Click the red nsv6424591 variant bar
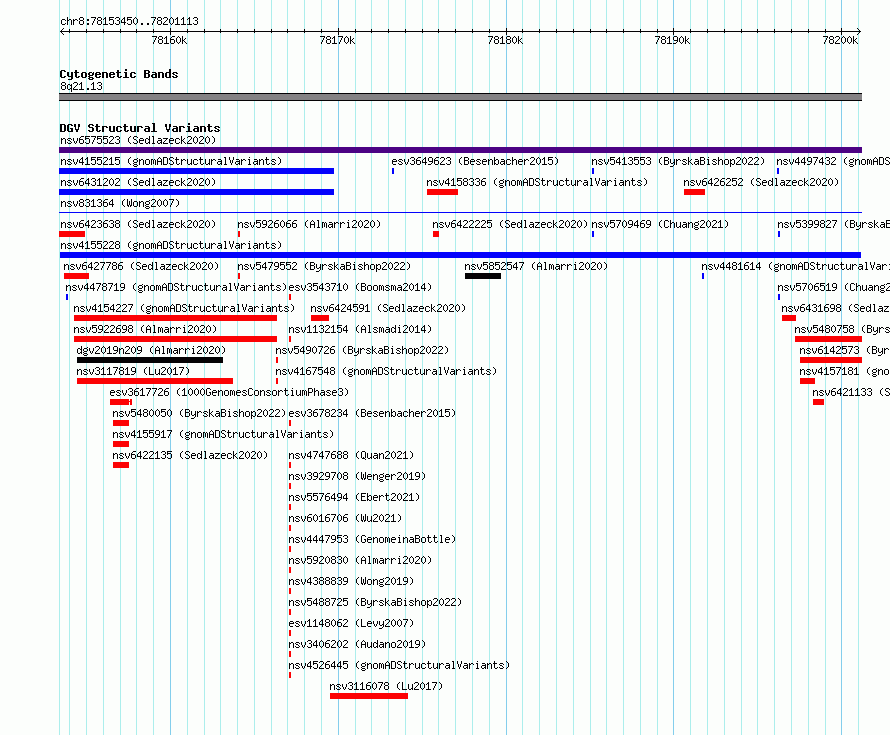 tap(320, 318)
